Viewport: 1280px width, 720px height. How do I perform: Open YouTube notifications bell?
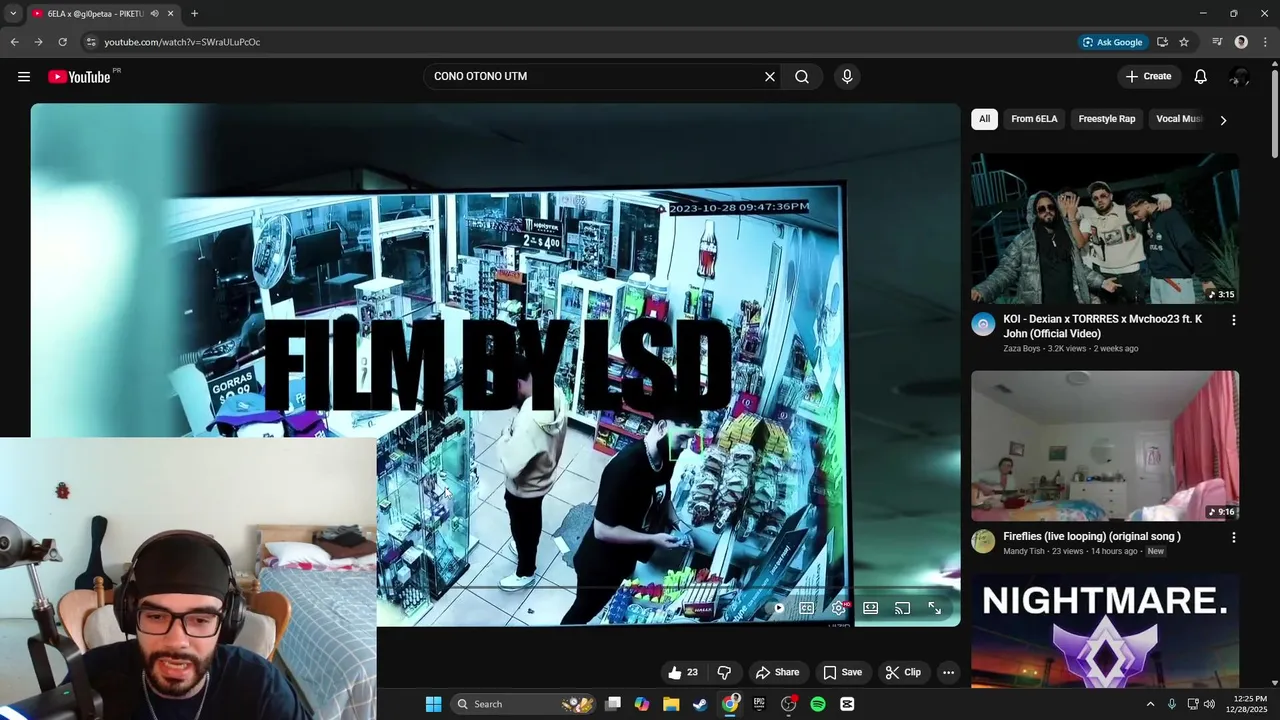click(1201, 77)
